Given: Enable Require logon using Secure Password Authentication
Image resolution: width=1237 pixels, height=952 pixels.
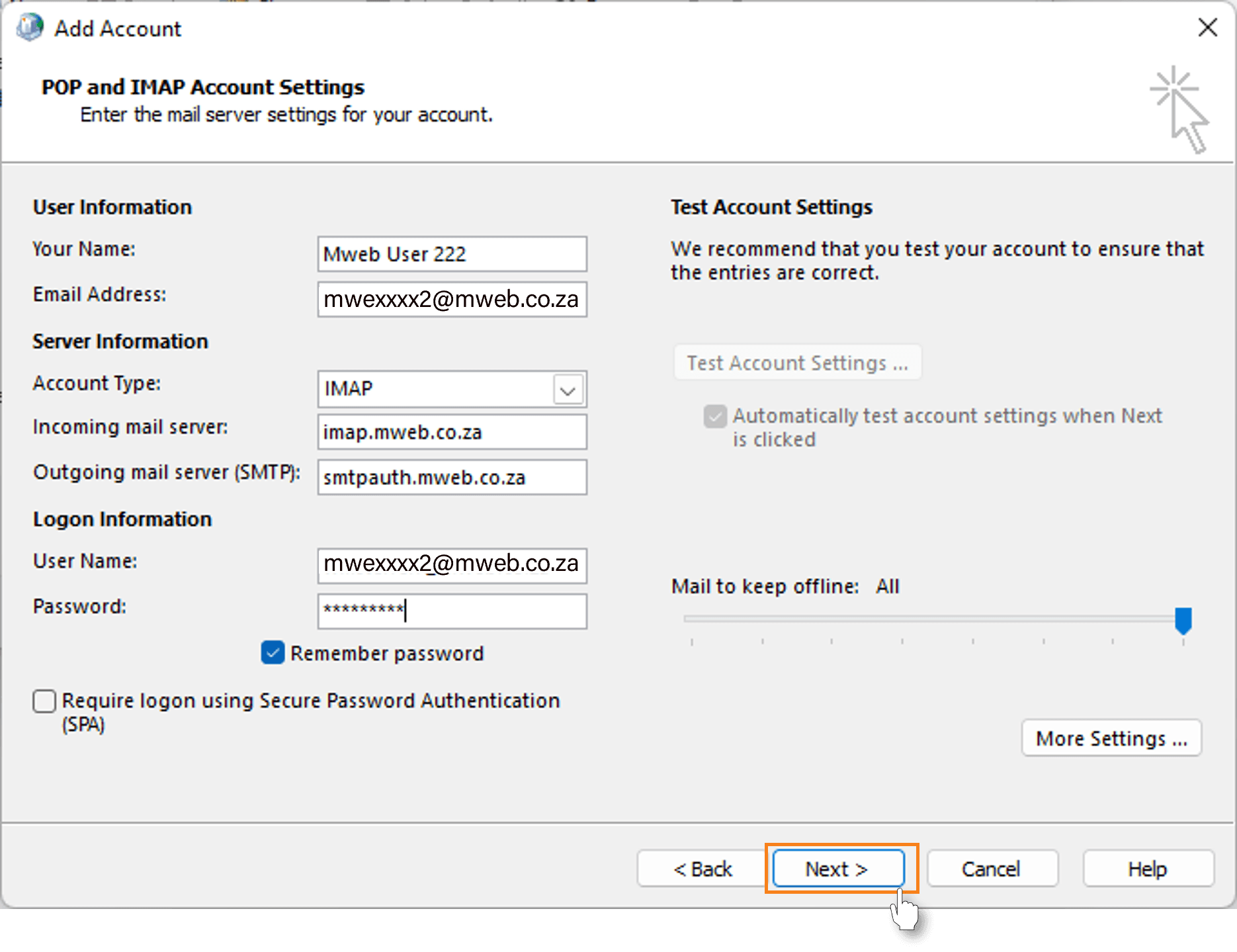Looking at the screenshot, I should pyautogui.click(x=44, y=701).
